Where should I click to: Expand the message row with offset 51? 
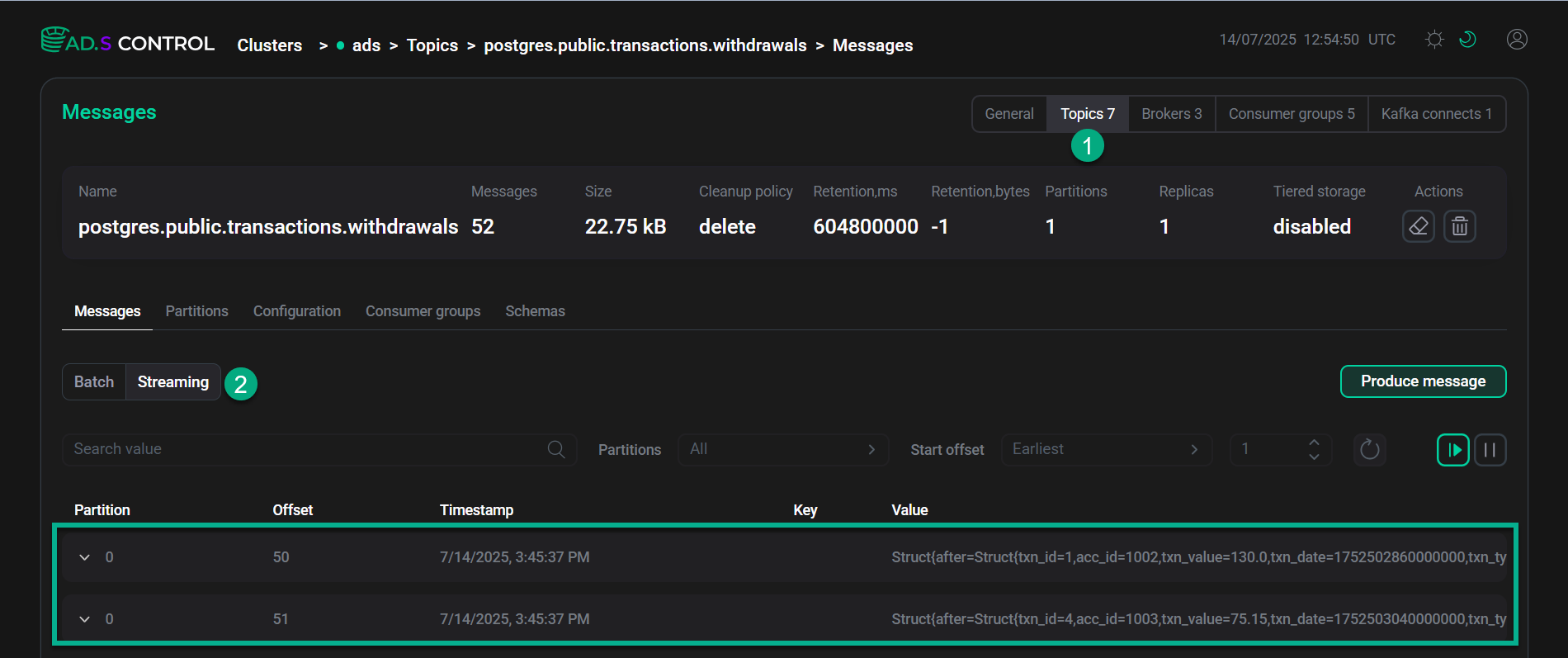[x=84, y=619]
